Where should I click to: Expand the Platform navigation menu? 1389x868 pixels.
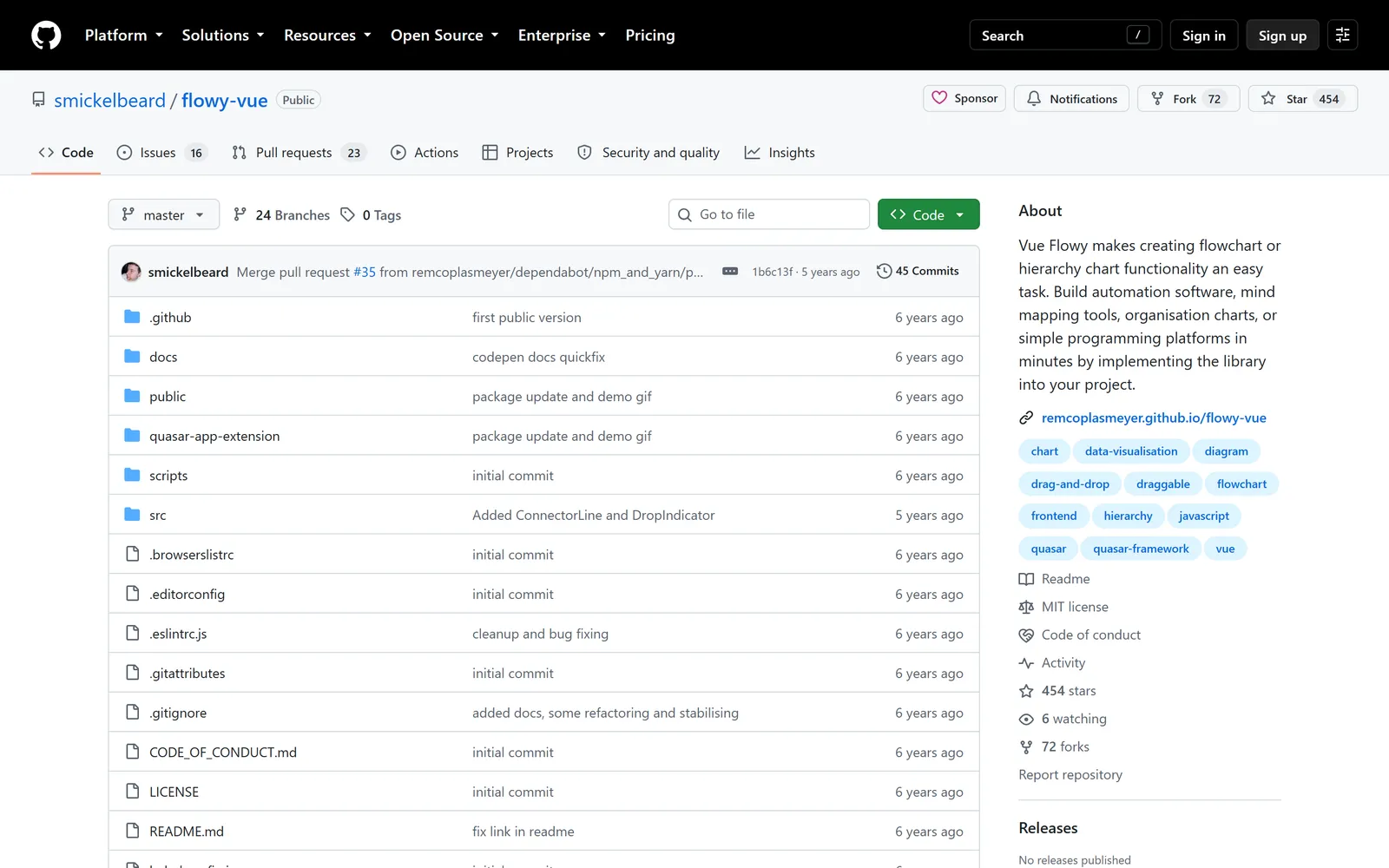[x=124, y=36]
